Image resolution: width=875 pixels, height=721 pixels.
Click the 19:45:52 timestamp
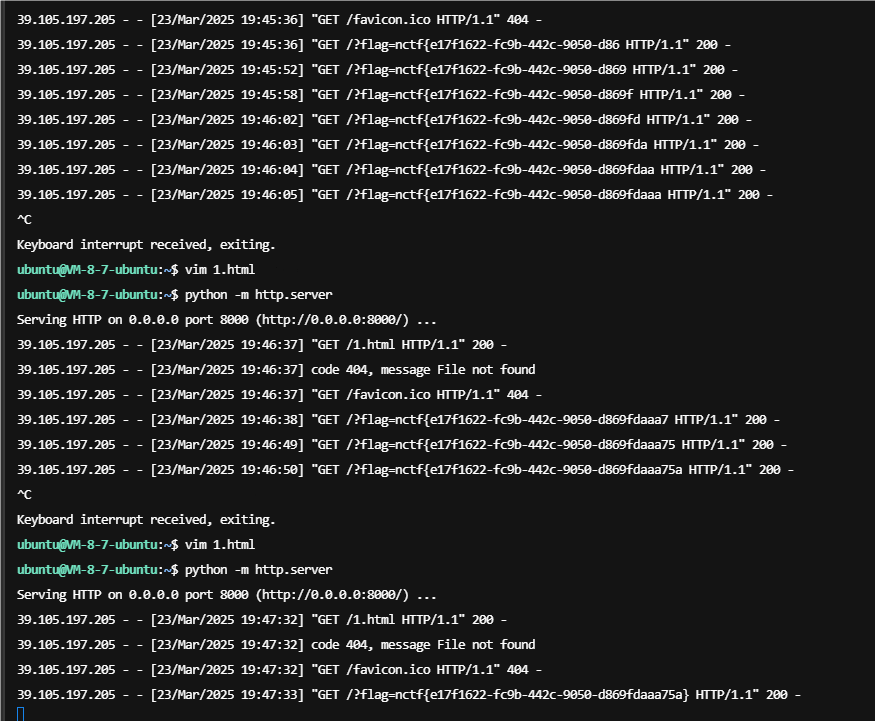(x=227, y=70)
